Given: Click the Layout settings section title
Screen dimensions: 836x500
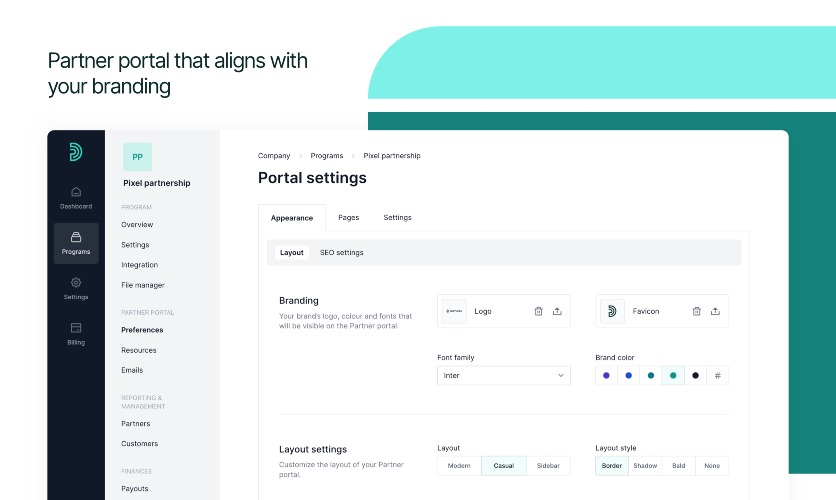Looking at the screenshot, I should (313, 449).
